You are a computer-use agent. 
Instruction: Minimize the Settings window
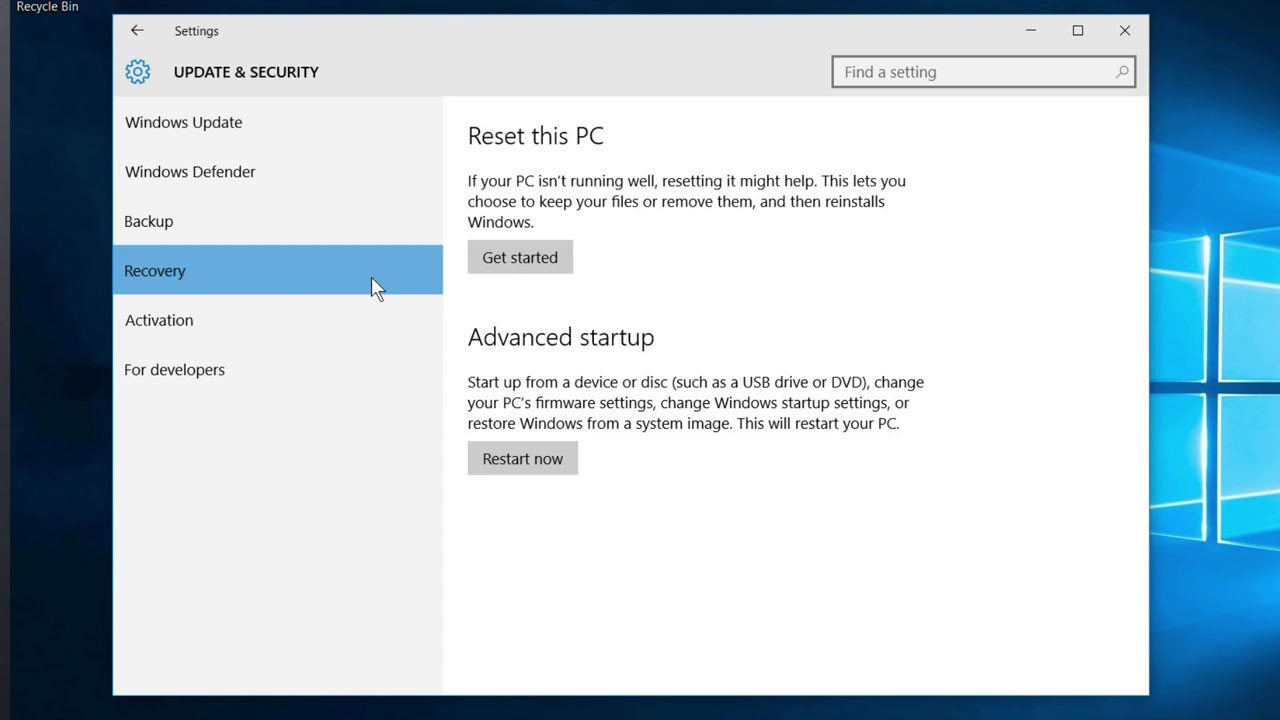click(1031, 31)
